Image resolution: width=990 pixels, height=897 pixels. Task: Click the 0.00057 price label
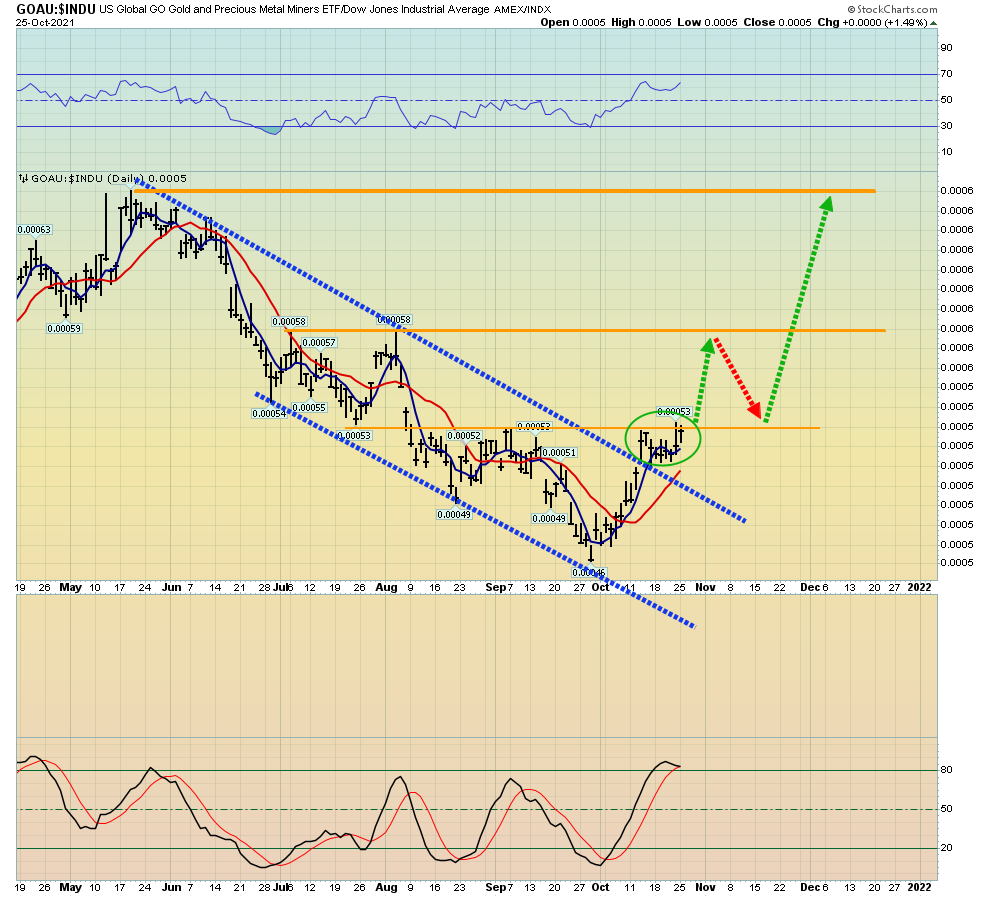(318, 343)
